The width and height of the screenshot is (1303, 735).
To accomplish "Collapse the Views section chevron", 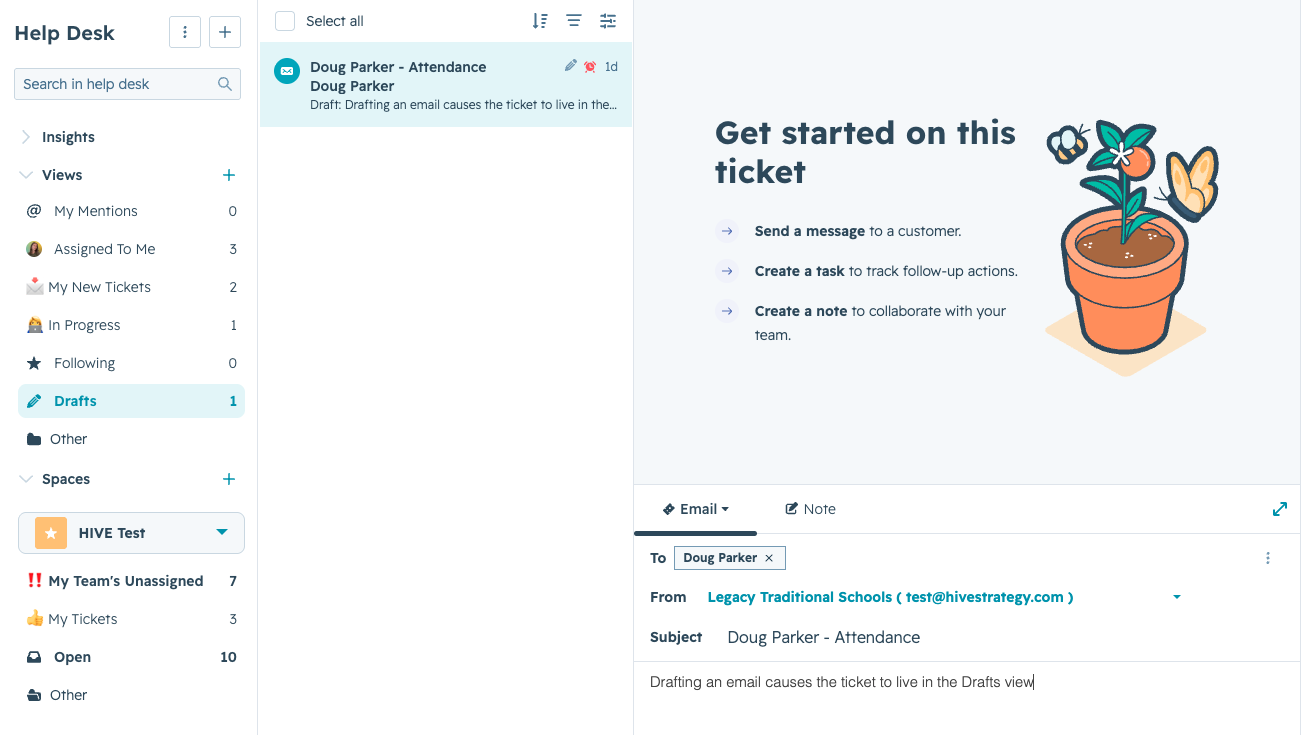I will [26, 175].
